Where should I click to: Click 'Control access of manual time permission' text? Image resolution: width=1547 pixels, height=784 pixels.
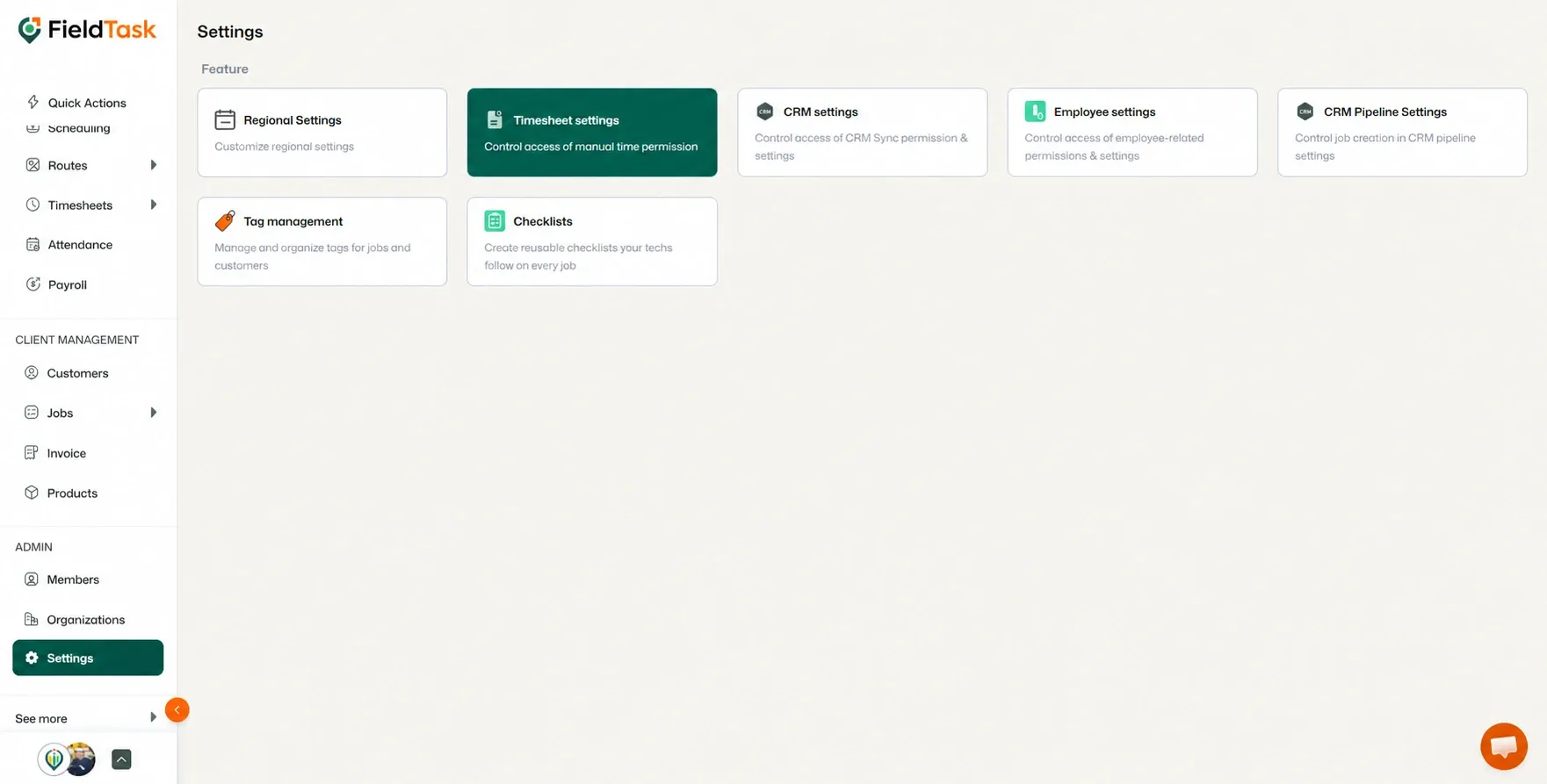tap(590, 146)
